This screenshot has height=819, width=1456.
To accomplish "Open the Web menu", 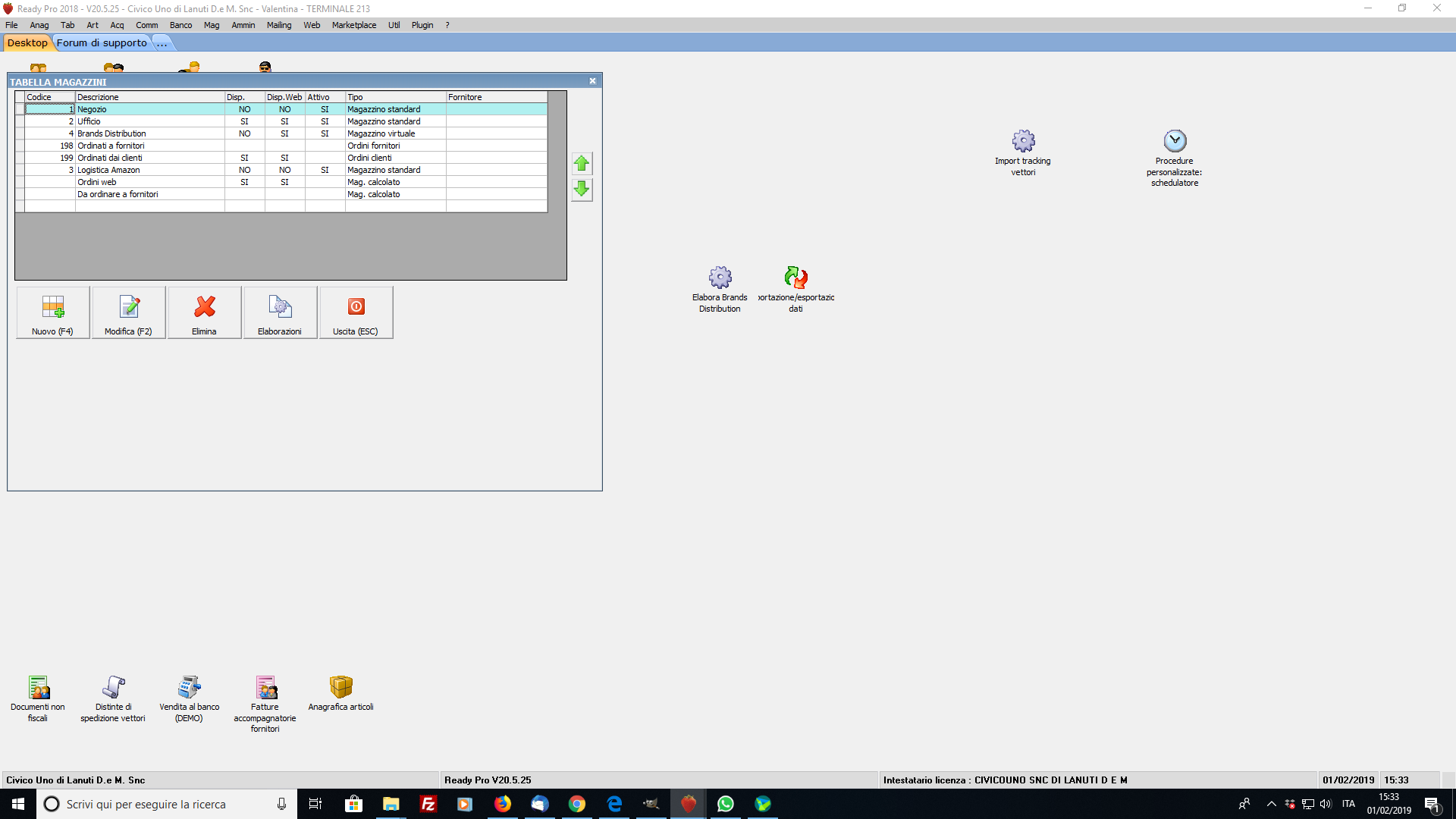I will [x=312, y=25].
